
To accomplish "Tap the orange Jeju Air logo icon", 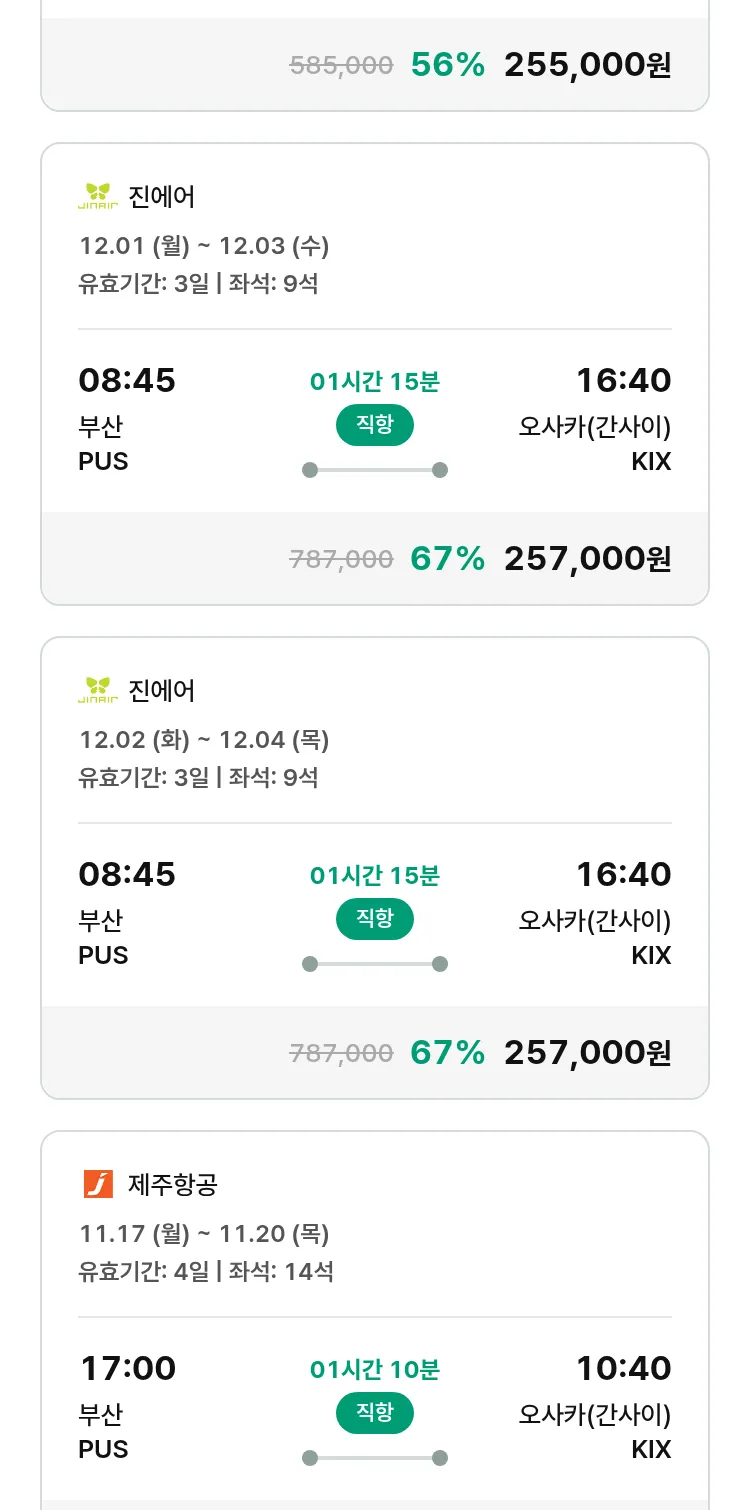I will (98, 1184).
